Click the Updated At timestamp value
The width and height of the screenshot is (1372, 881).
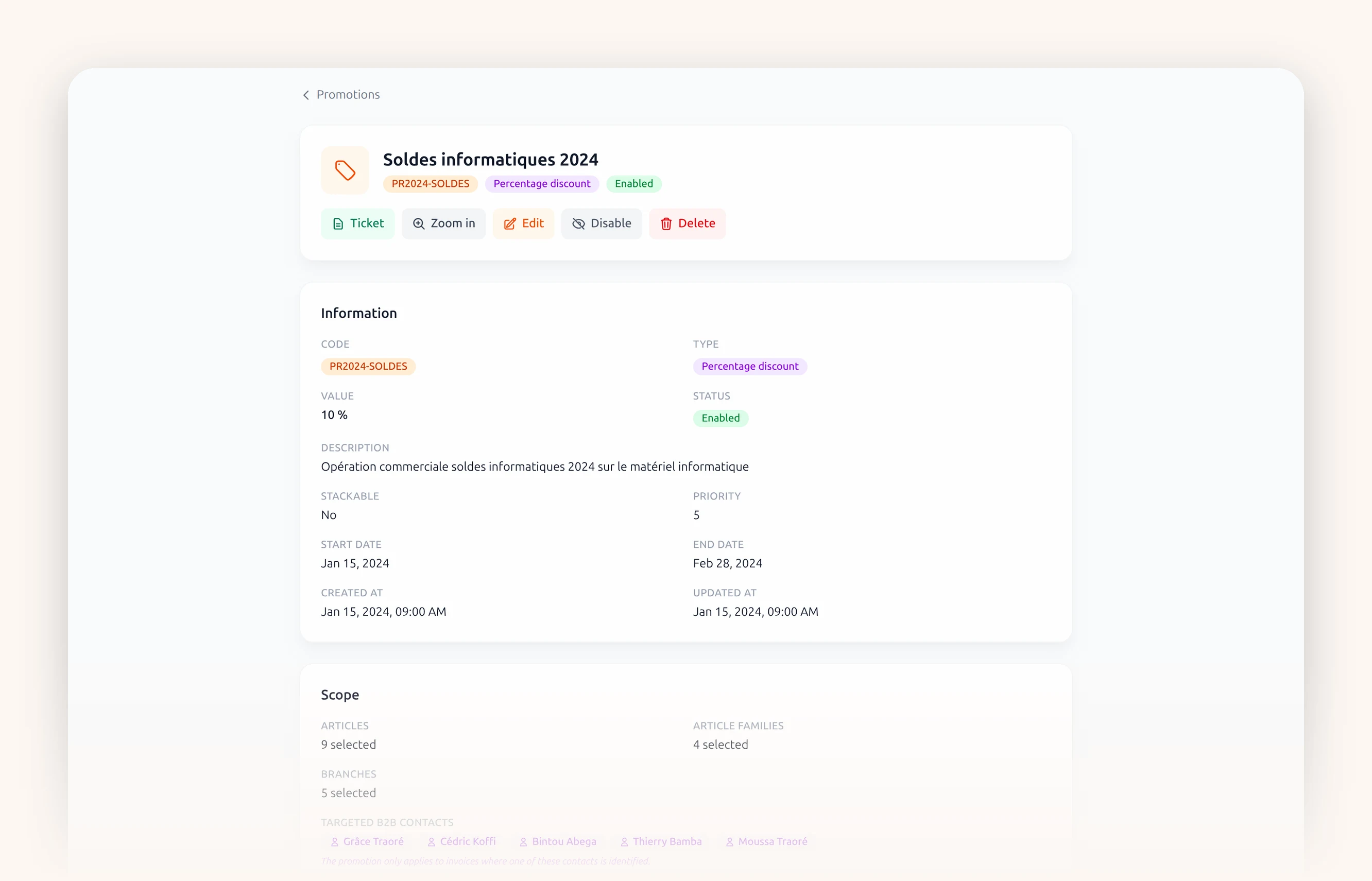click(x=755, y=612)
